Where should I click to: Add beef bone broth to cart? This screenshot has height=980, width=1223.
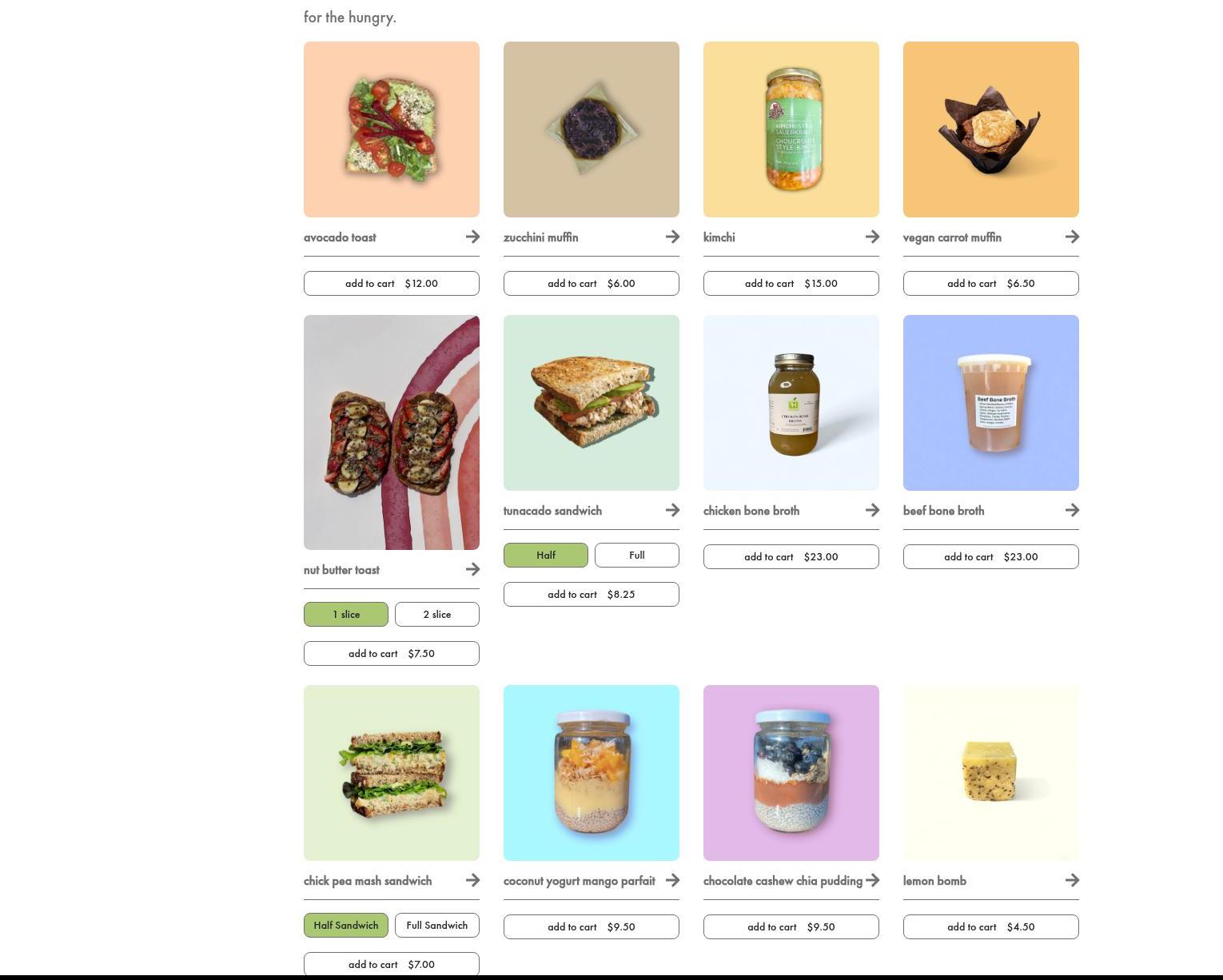pyautogui.click(x=991, y=556)
